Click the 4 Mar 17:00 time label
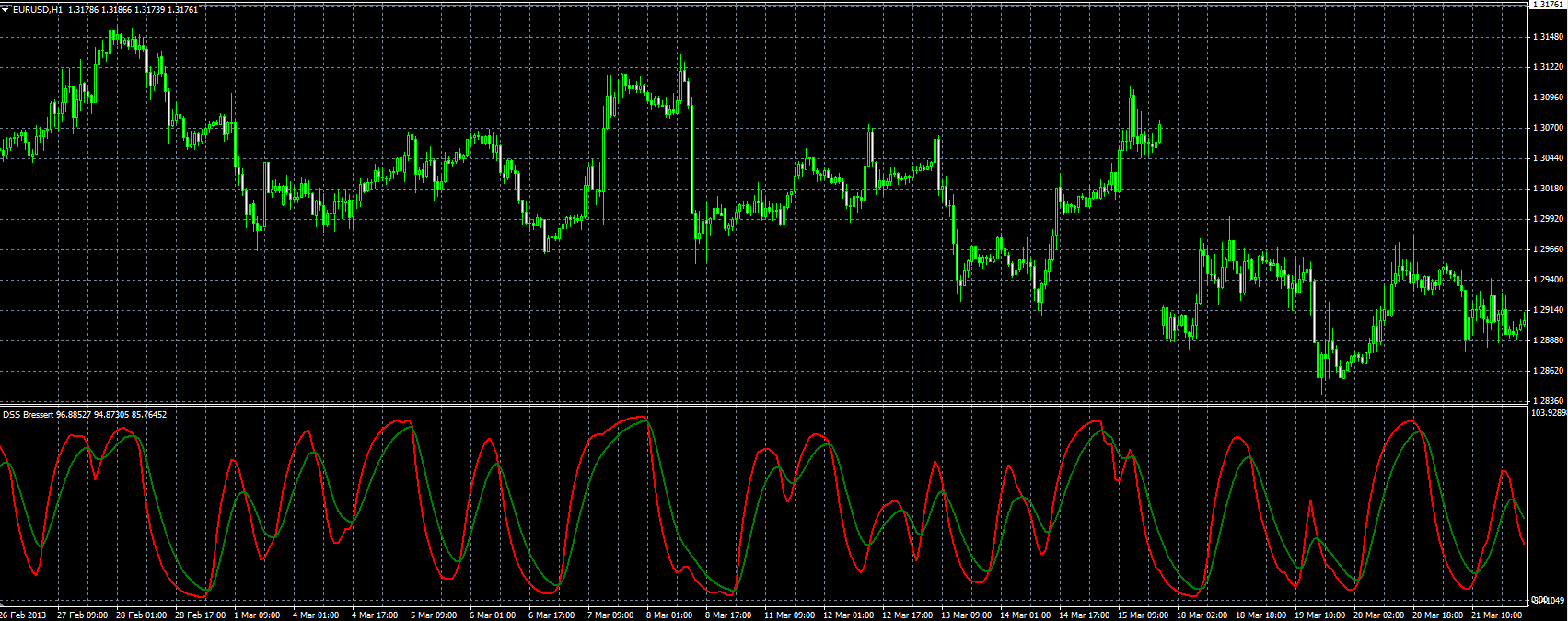This screenshot has width=1568, height=621. coord(375,615)
